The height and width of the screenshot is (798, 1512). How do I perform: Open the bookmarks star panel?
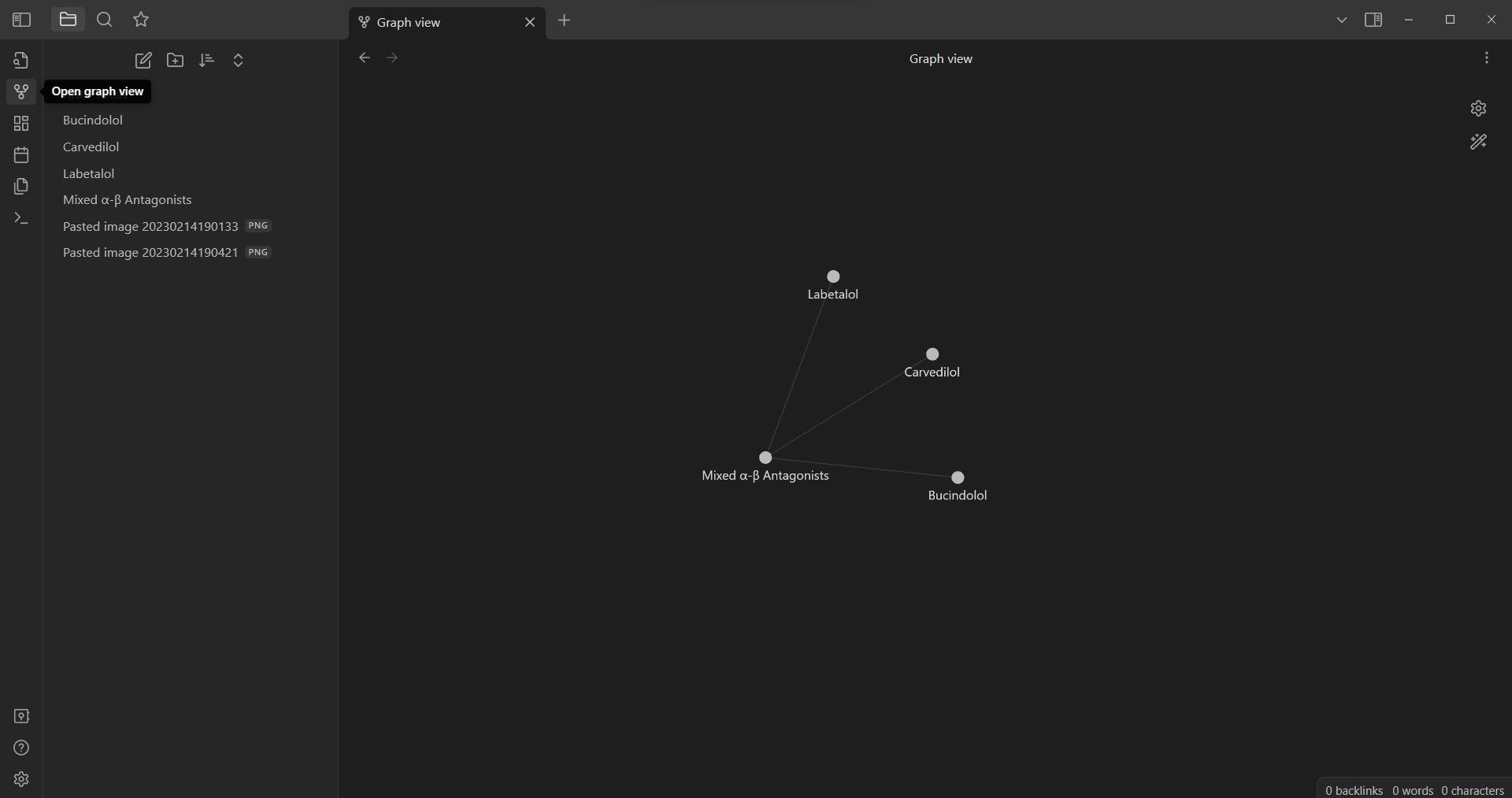pyautogui.click(x=141, y=20)
